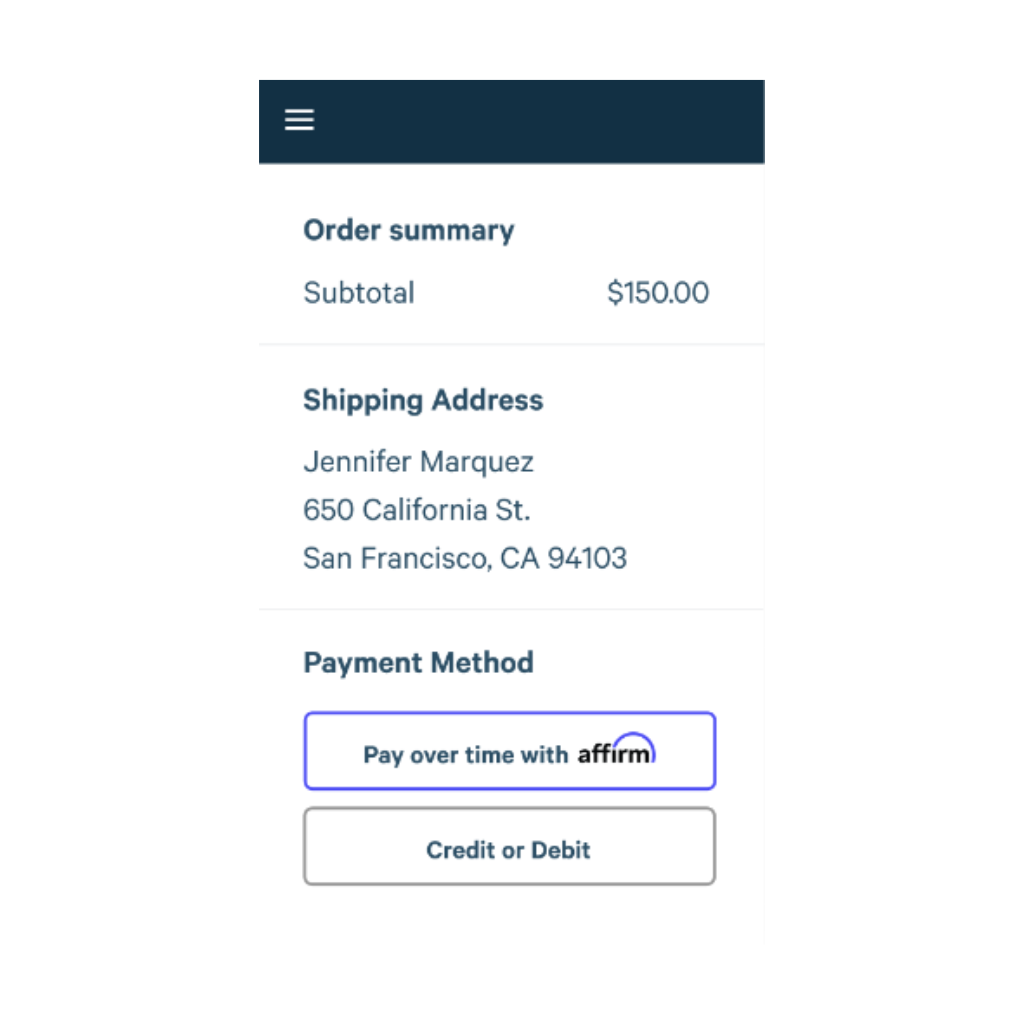Click the Order summary heading
Screen dimensions: 1024x1024
[x=408, y=230]
